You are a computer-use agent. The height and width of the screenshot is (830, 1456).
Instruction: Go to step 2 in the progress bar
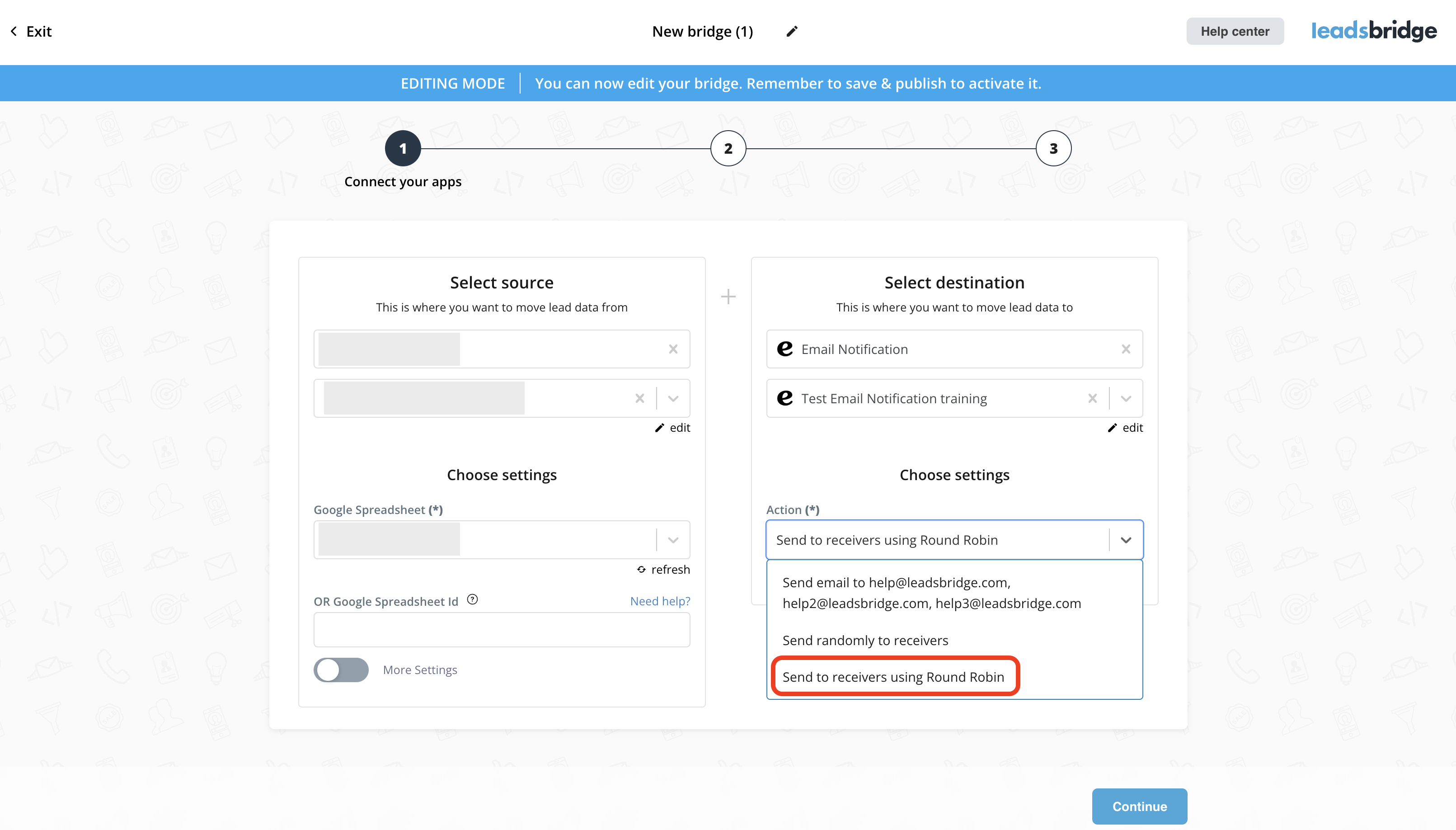[728, 149]
